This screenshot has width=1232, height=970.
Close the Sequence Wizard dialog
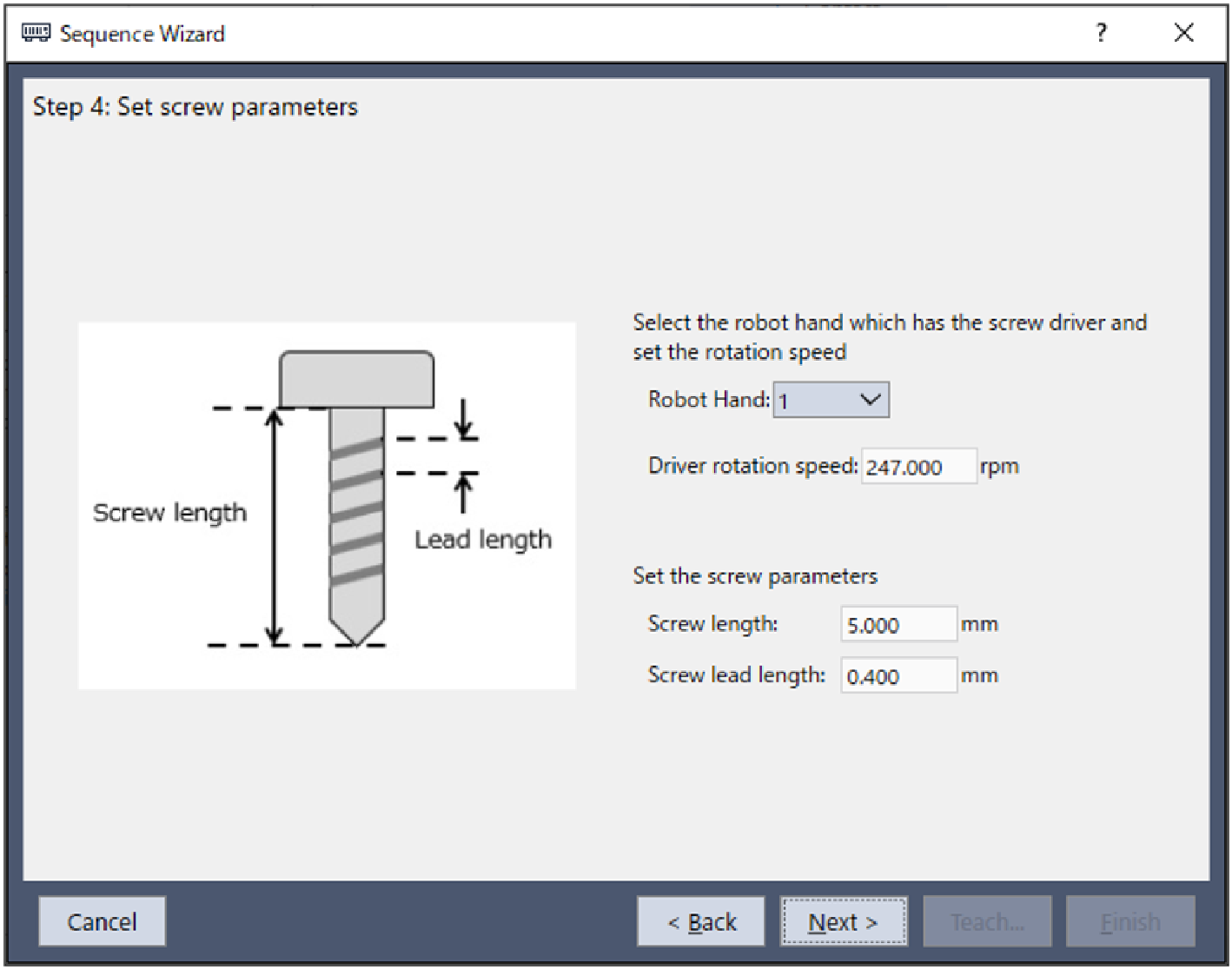pos(1183,33)
